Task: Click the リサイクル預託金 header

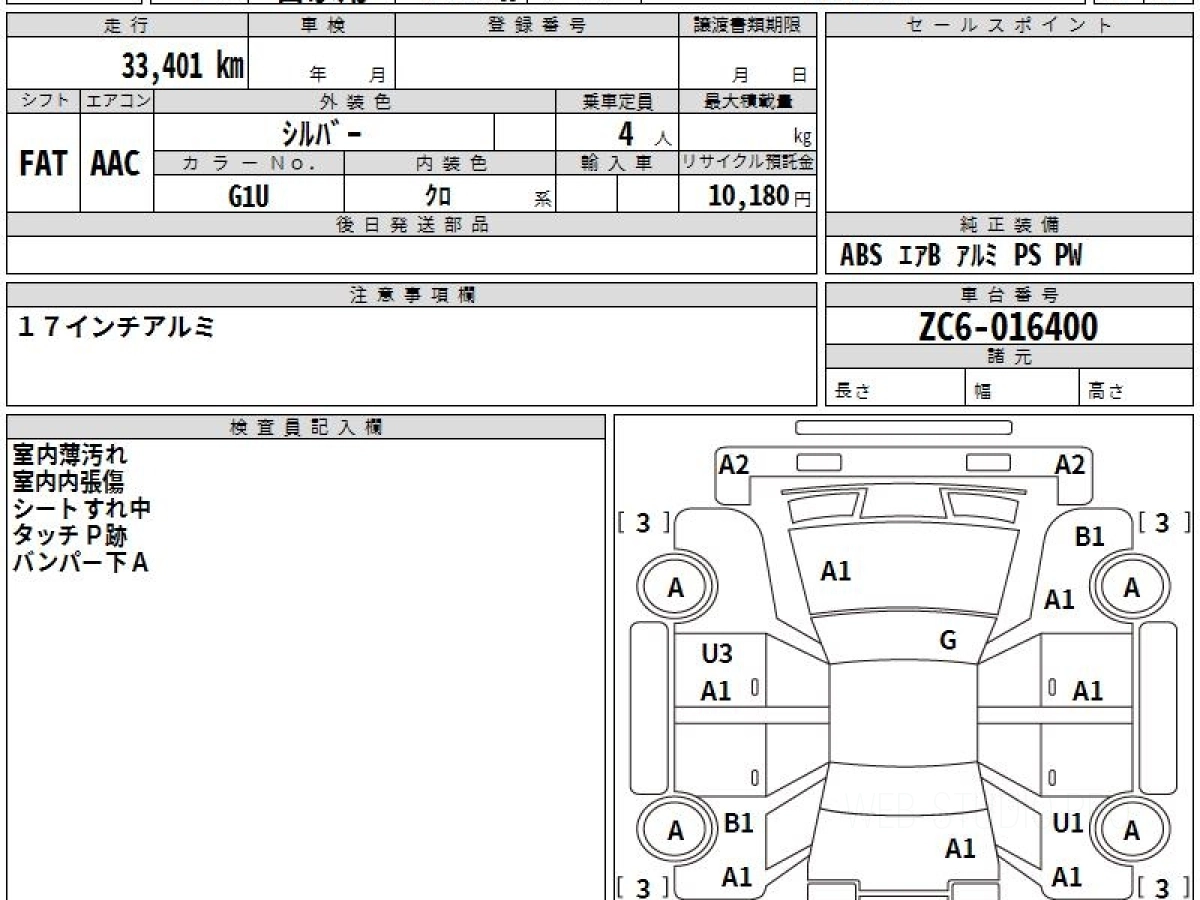Action: pyautogui.click(x=748, y=163)
